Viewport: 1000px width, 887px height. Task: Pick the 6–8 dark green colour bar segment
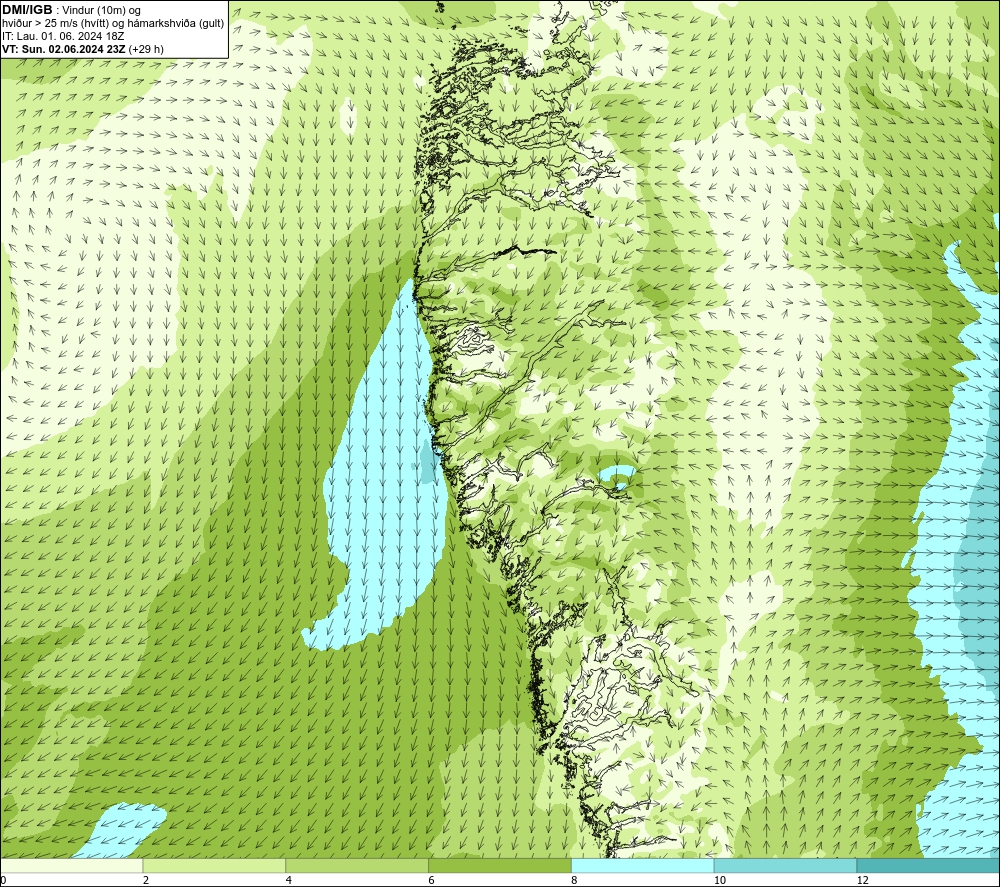click(500, 865)
